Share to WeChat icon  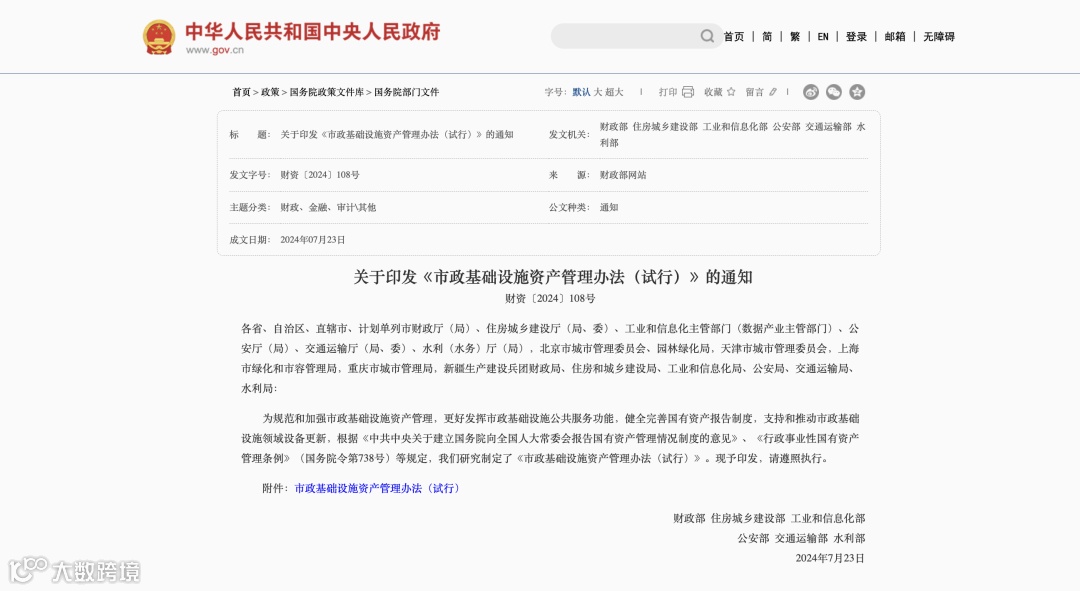[833, 92]
